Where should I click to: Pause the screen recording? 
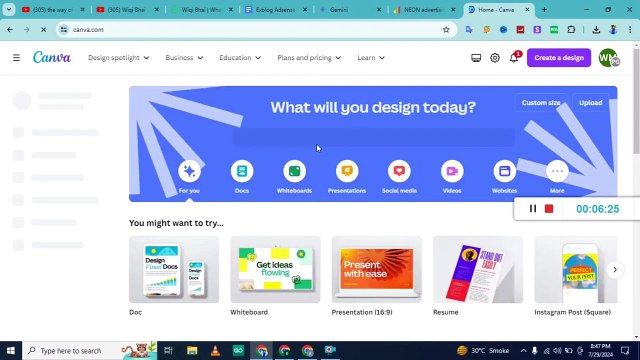[x=533, y=209]
